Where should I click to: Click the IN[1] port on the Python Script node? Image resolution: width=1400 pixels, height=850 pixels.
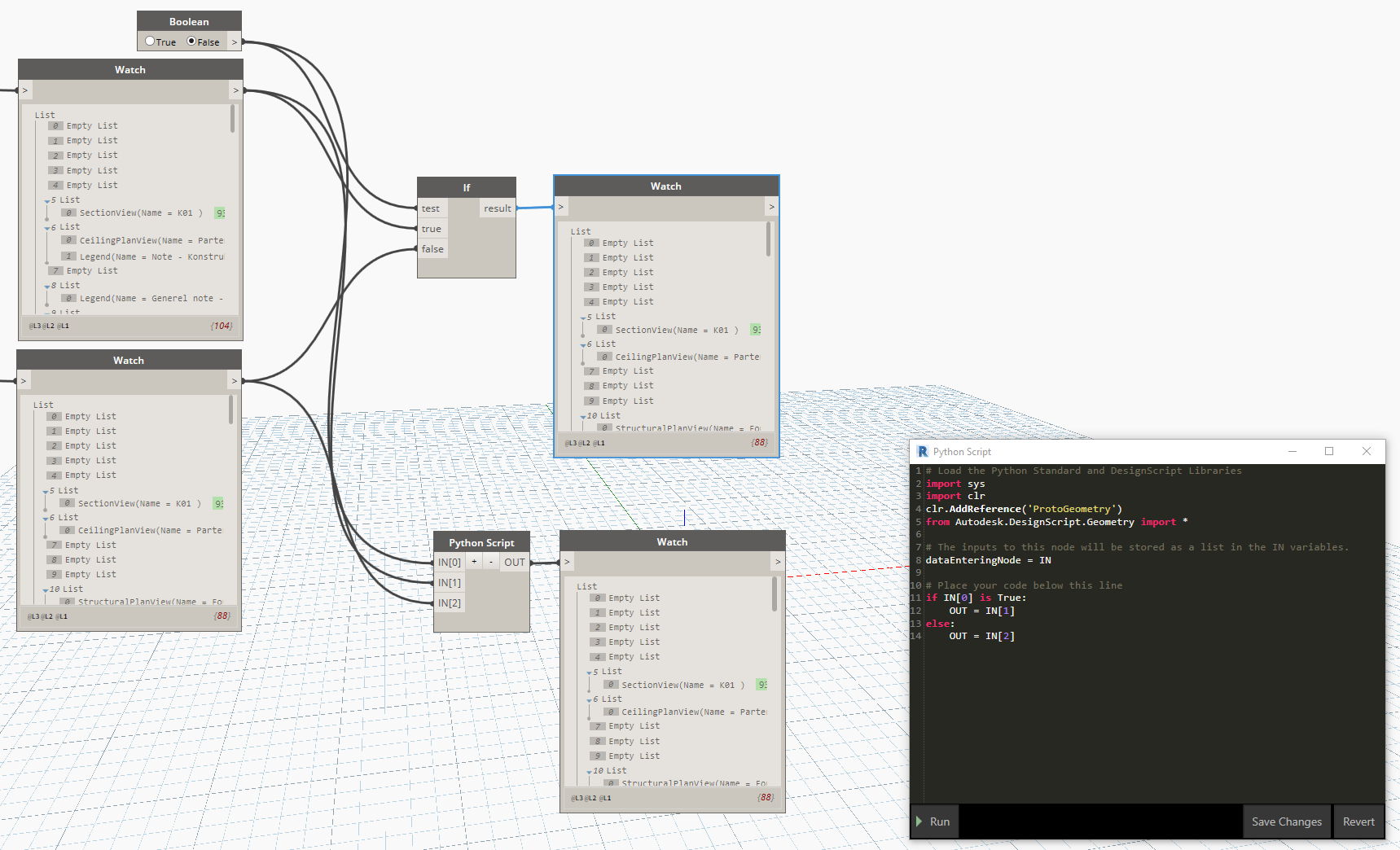[x=450, y=582]
